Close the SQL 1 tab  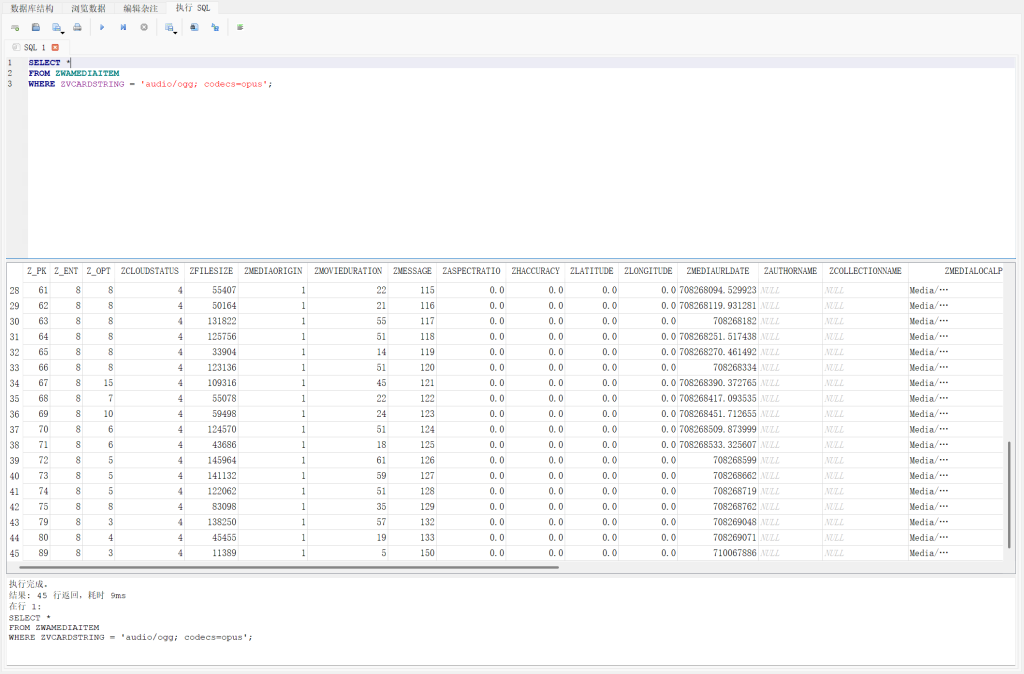pyautogui.click(x=55, y=47)
